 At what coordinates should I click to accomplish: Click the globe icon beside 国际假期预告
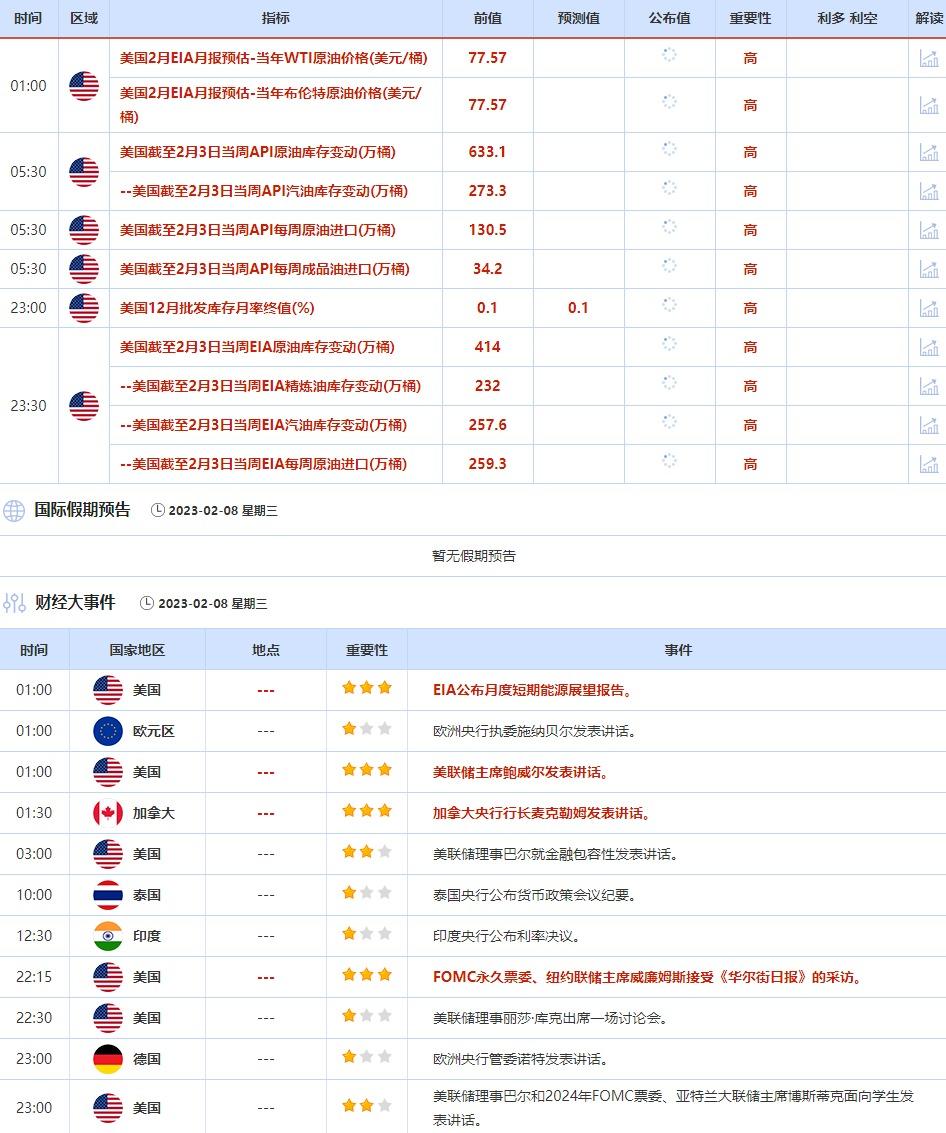click(14, 511)
